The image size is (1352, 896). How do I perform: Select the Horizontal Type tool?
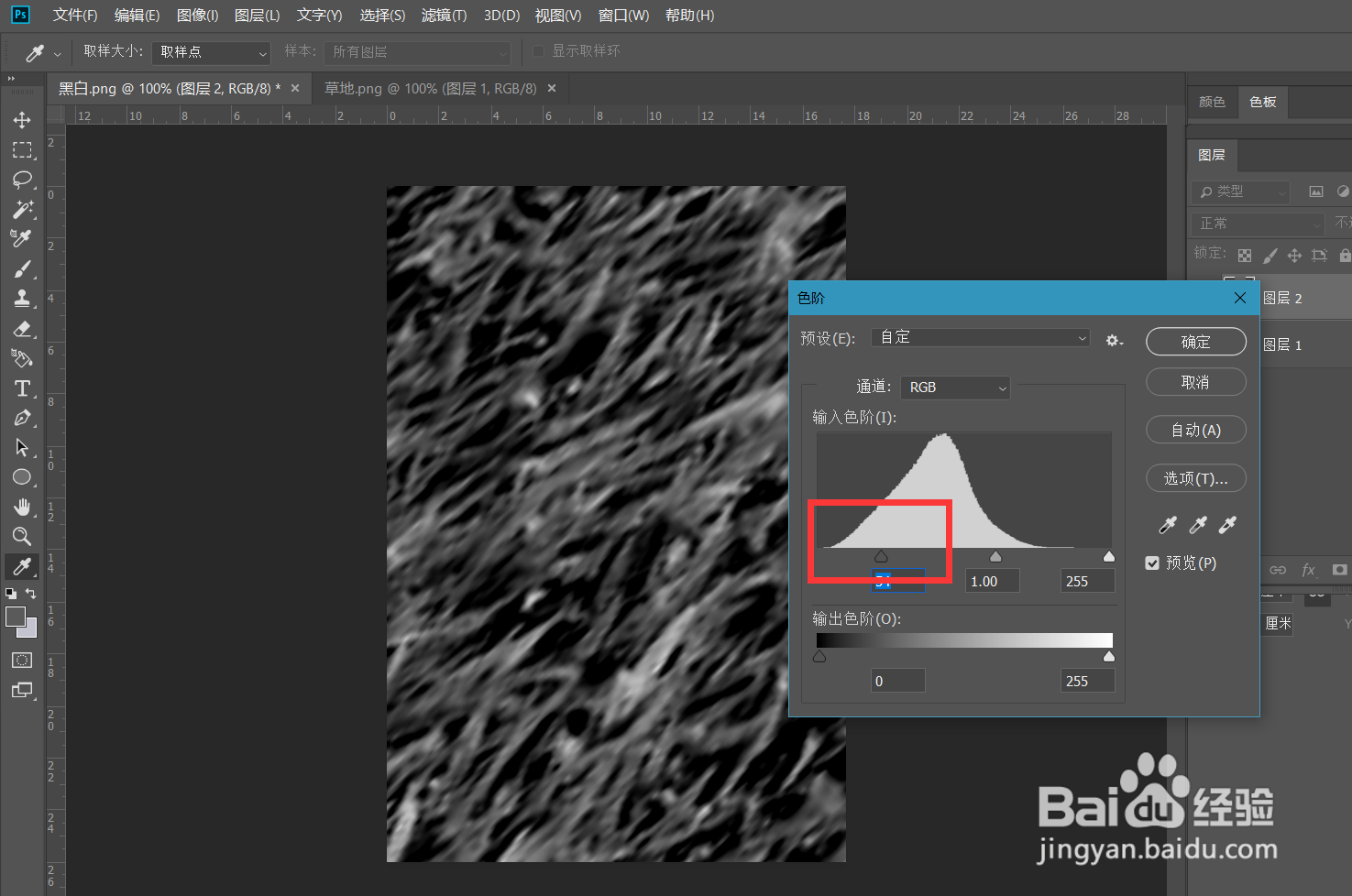[22, 388]
